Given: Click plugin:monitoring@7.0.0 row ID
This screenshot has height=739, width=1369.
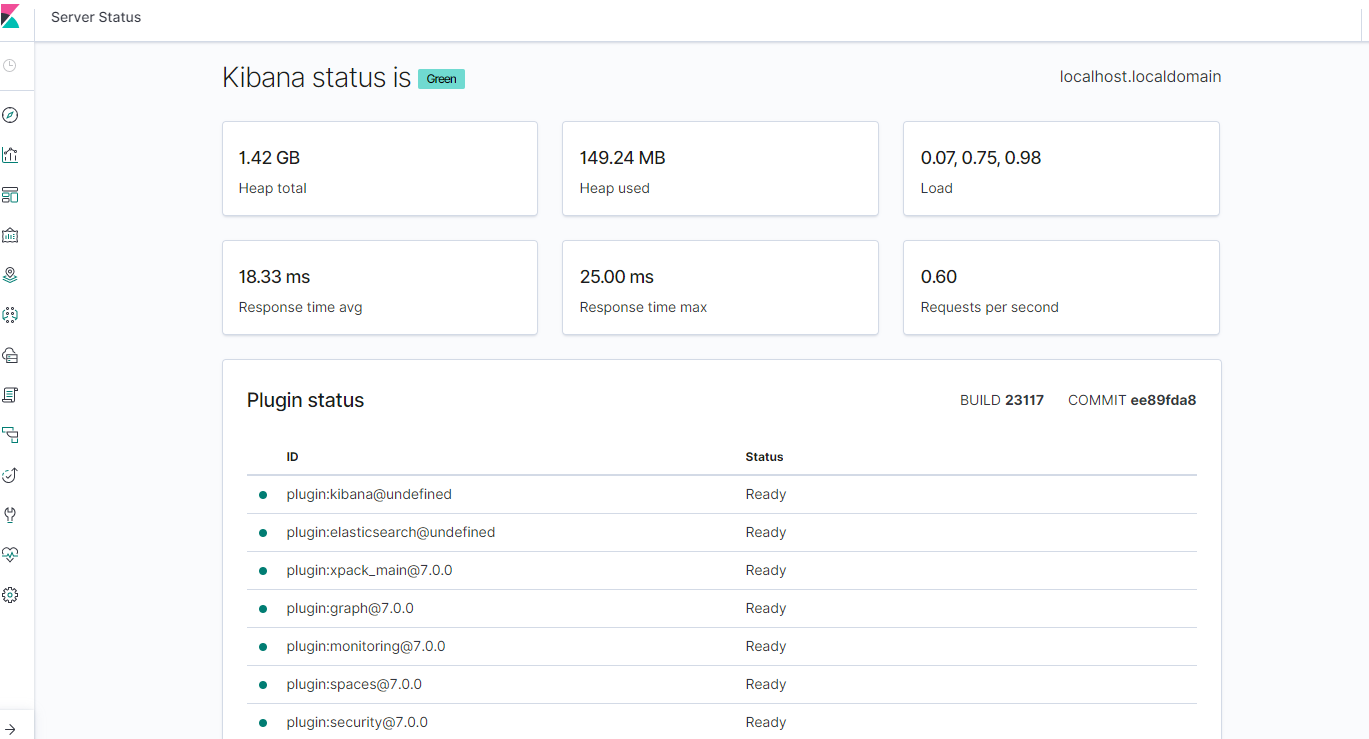Looking at the screenshot, I should coord(366,646).
